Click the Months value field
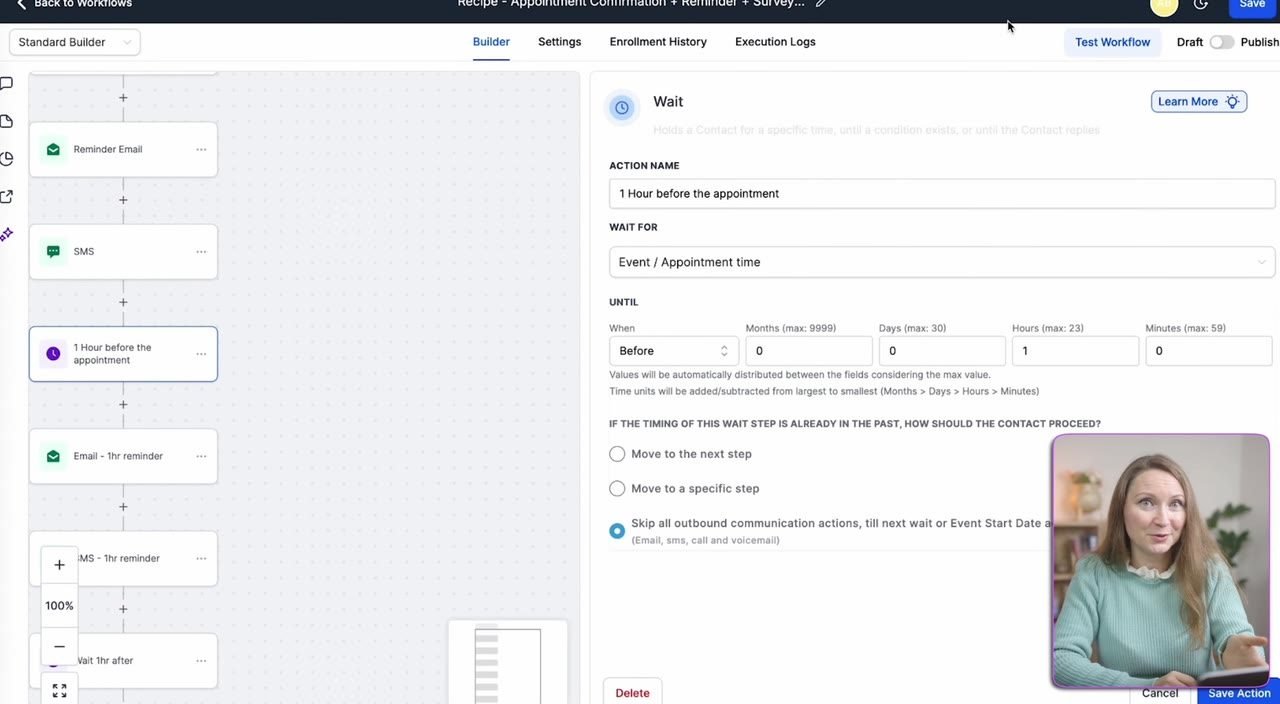Screen dimensions: 1280x704 pos(809,351)
